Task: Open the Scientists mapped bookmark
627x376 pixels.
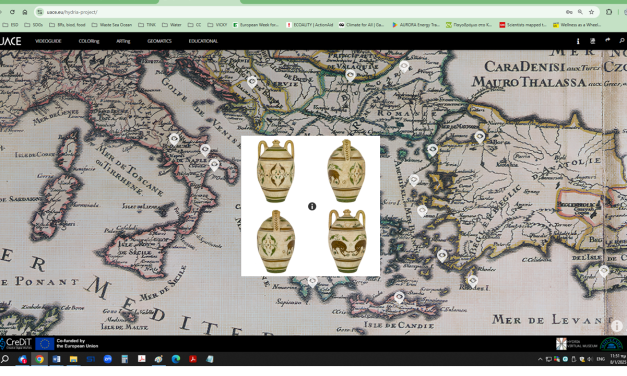Action: 523,25
